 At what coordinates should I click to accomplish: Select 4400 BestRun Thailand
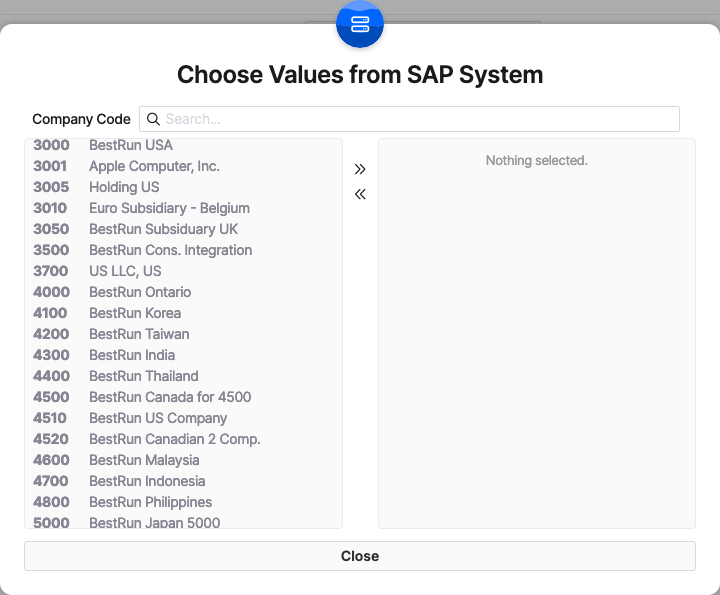click(x=183, y=376)
